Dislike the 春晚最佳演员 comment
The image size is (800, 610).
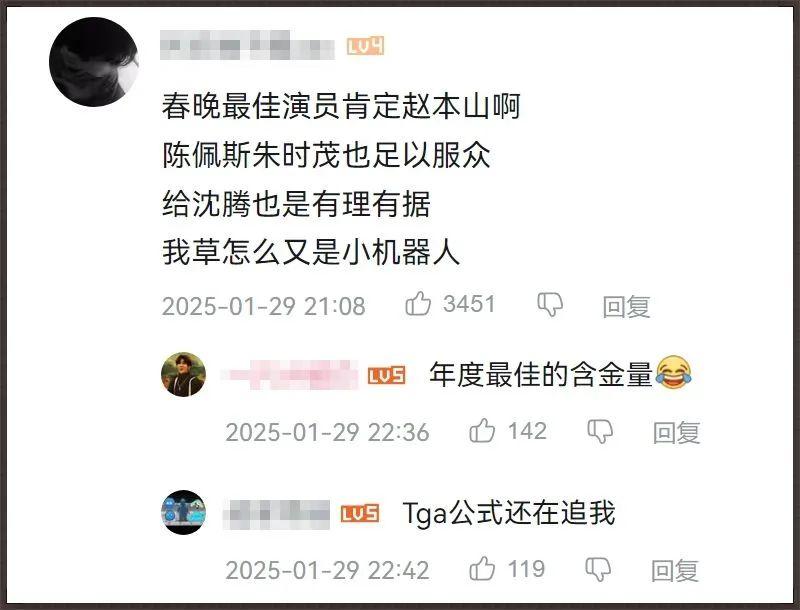[x=550, y=304]
